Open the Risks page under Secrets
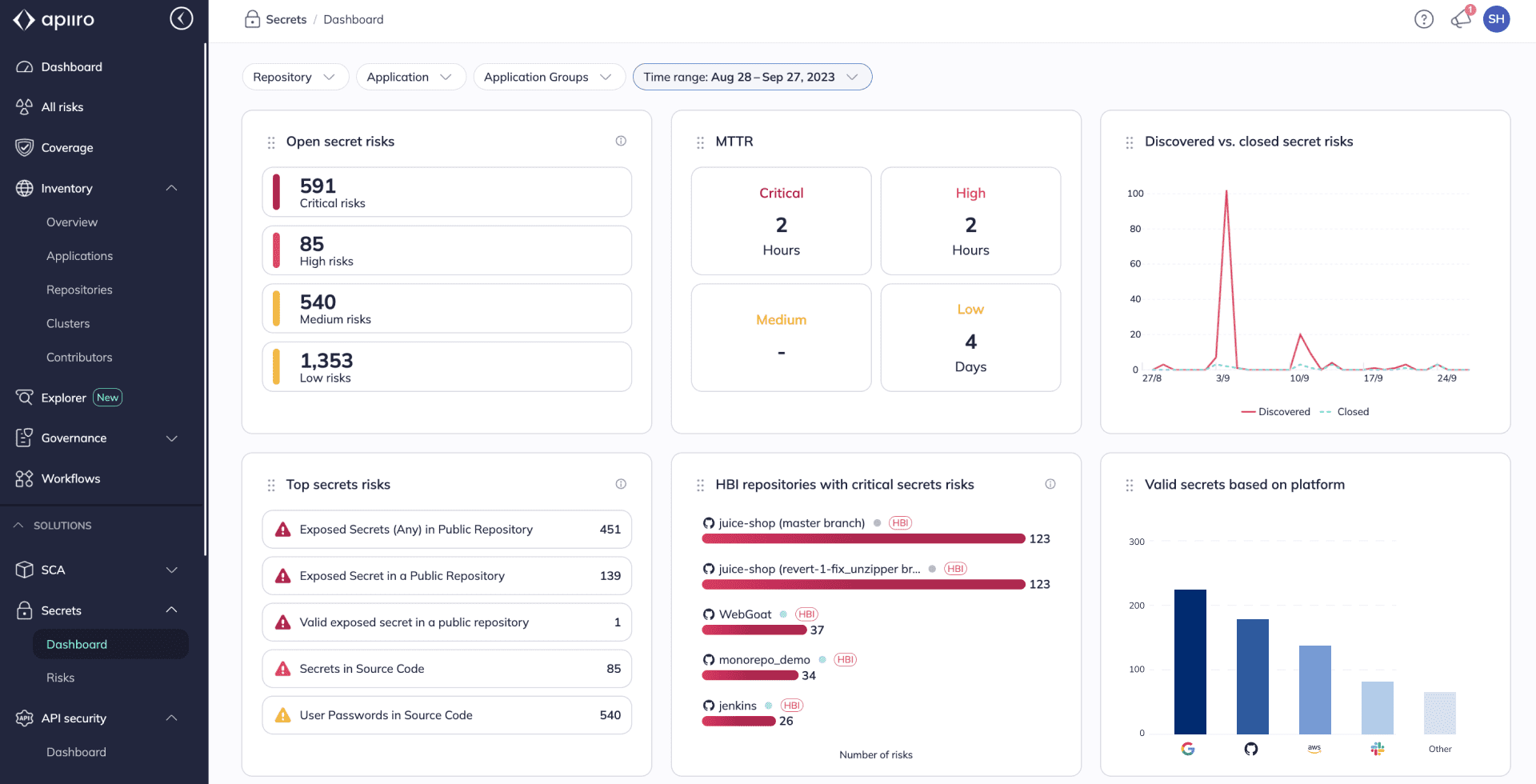1536x784 pixels. tap(60, 677)
